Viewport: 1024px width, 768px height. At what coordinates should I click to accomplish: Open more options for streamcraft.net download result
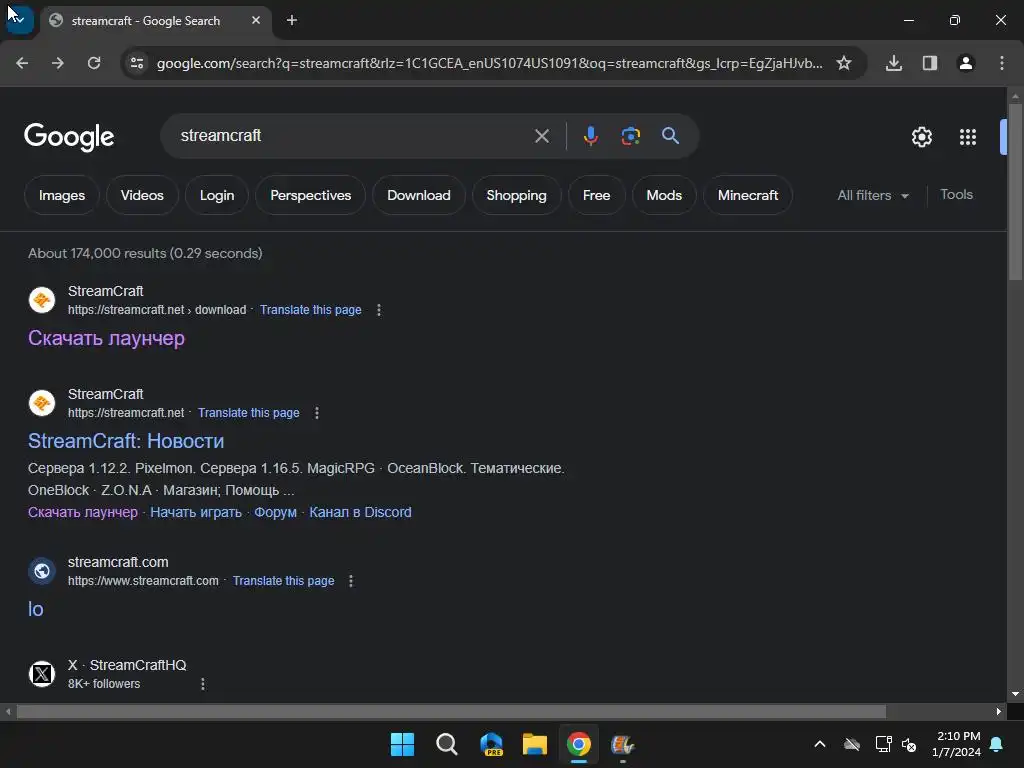click(x=379, y=310)
